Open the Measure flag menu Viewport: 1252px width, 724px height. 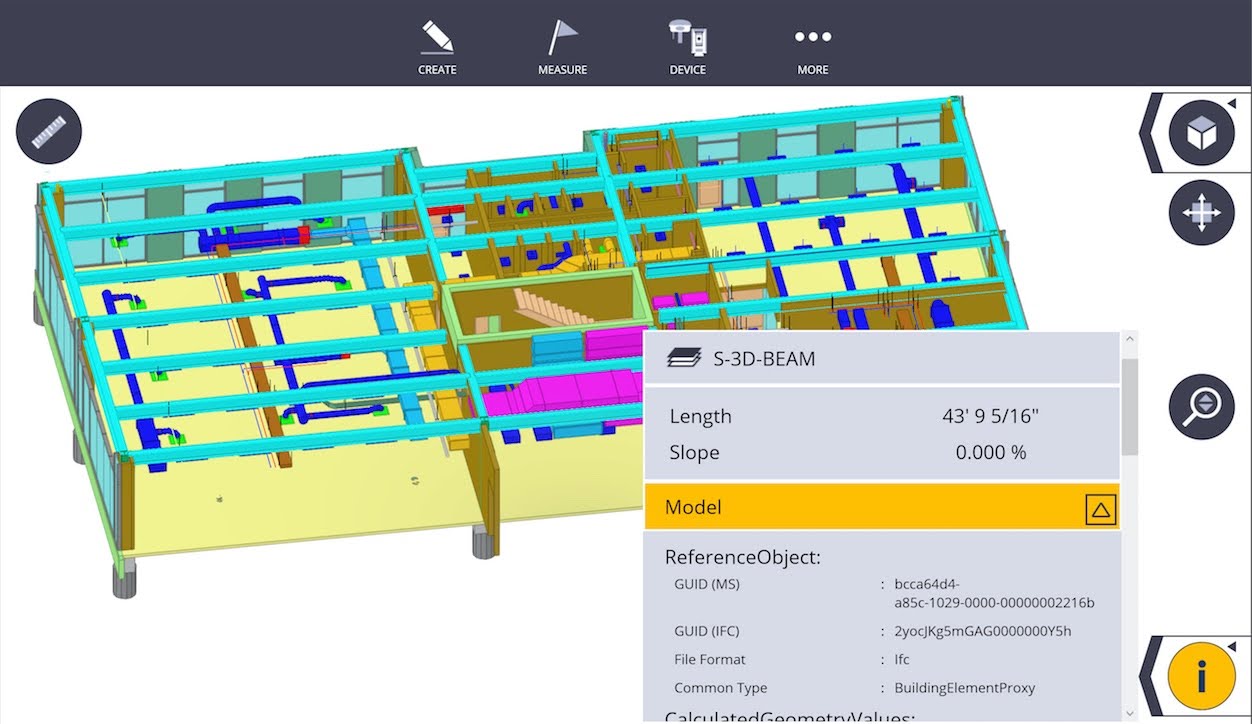click(562, 46)
